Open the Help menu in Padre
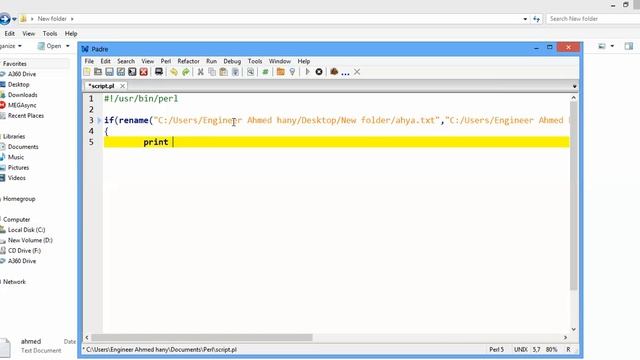This screenshot has width=640, height=360. click(304, 61)
